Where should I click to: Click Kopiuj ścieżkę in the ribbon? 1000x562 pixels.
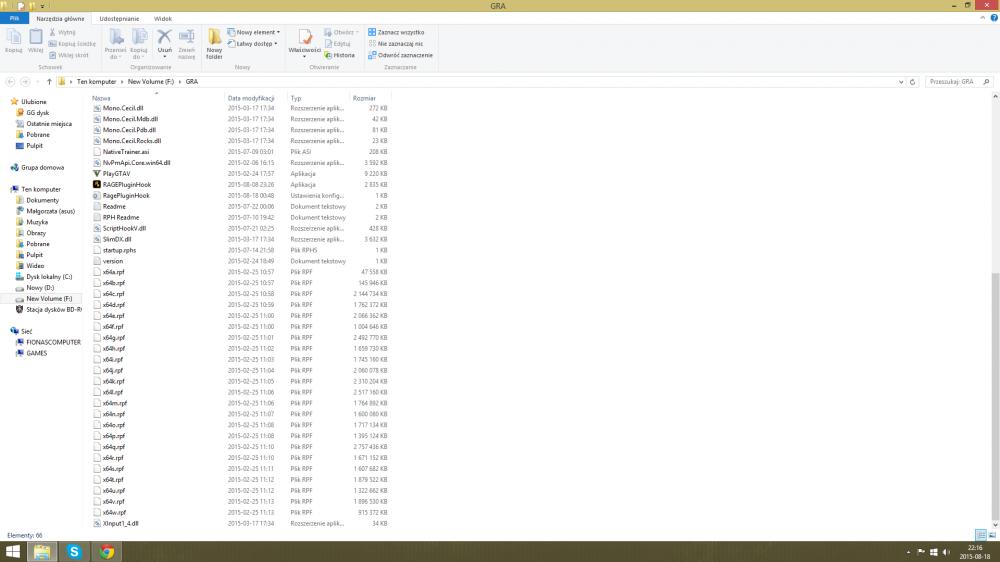72,43
